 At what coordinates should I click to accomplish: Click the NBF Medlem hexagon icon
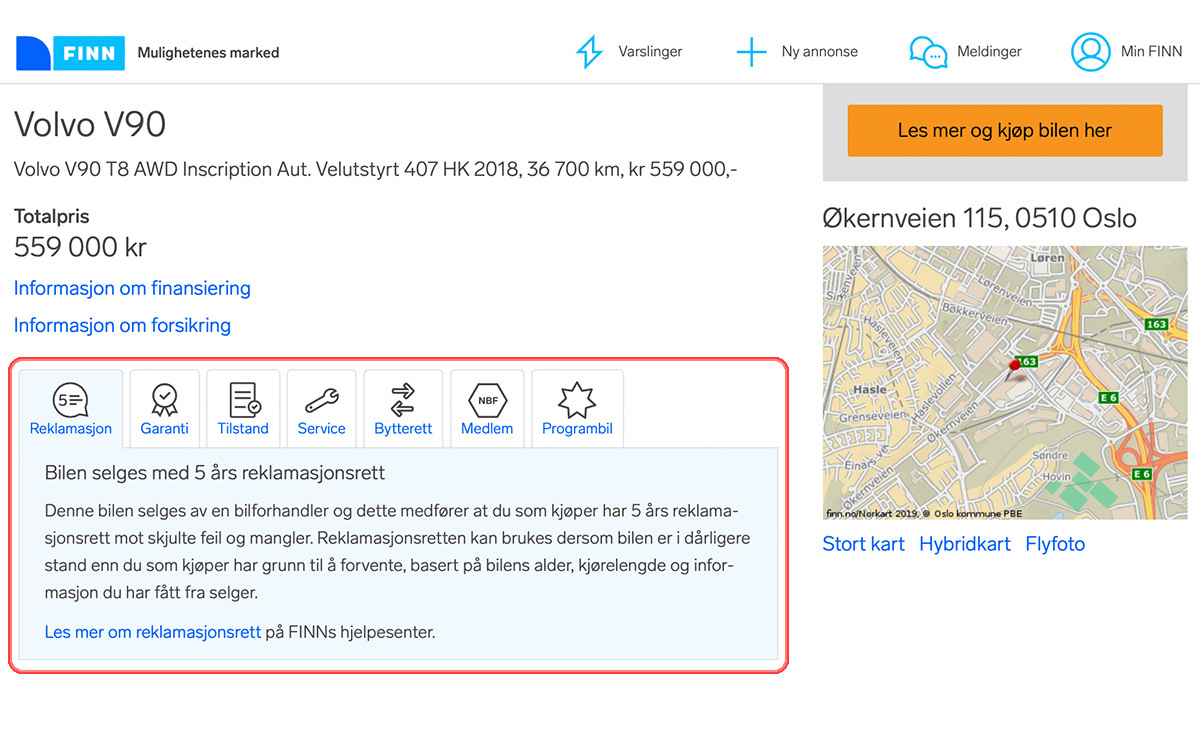pyautogui.click(x=487, y=399)
